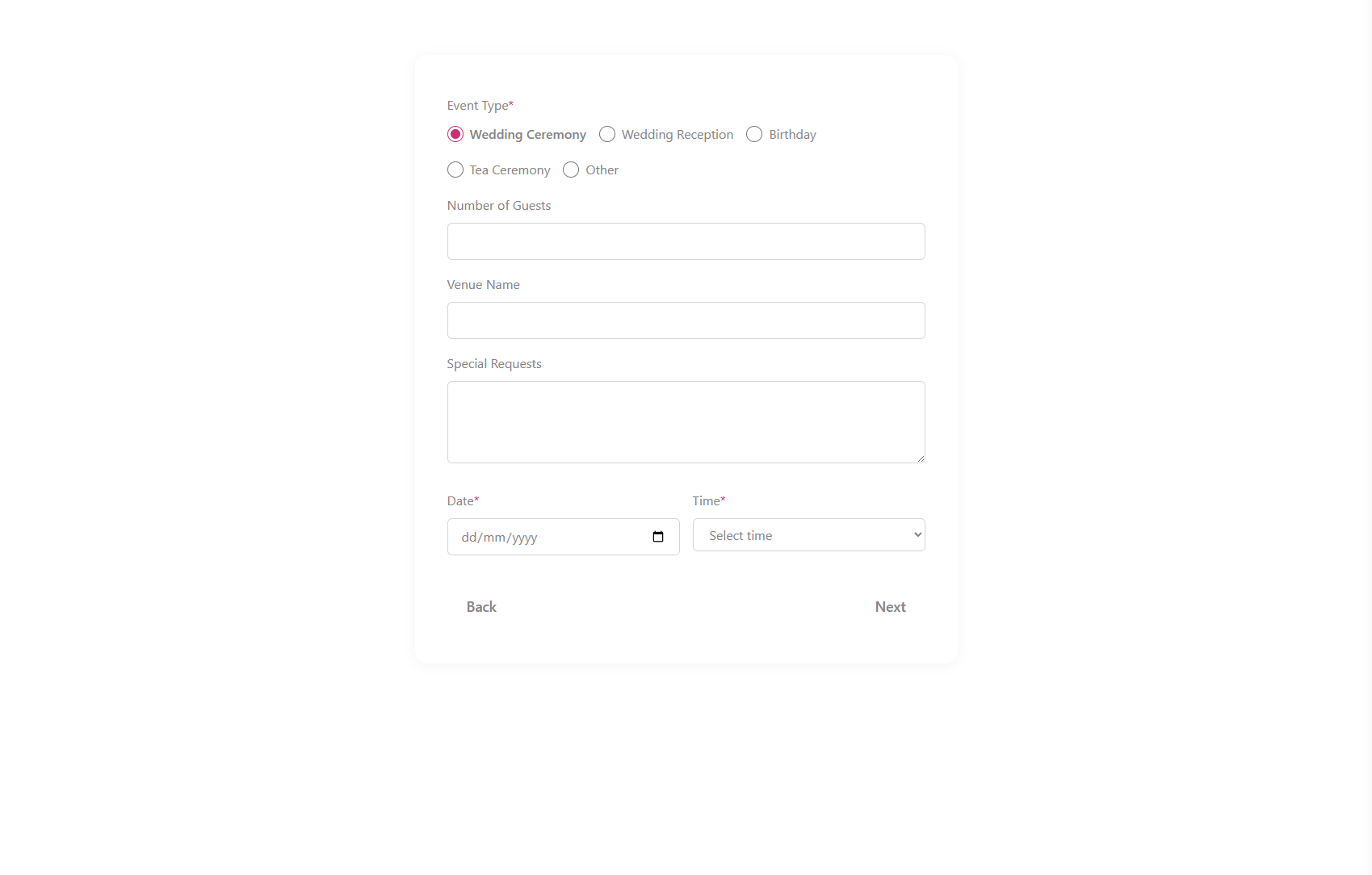
Task: Click the Wedding Ceremony label text
Action: [527, 135]
